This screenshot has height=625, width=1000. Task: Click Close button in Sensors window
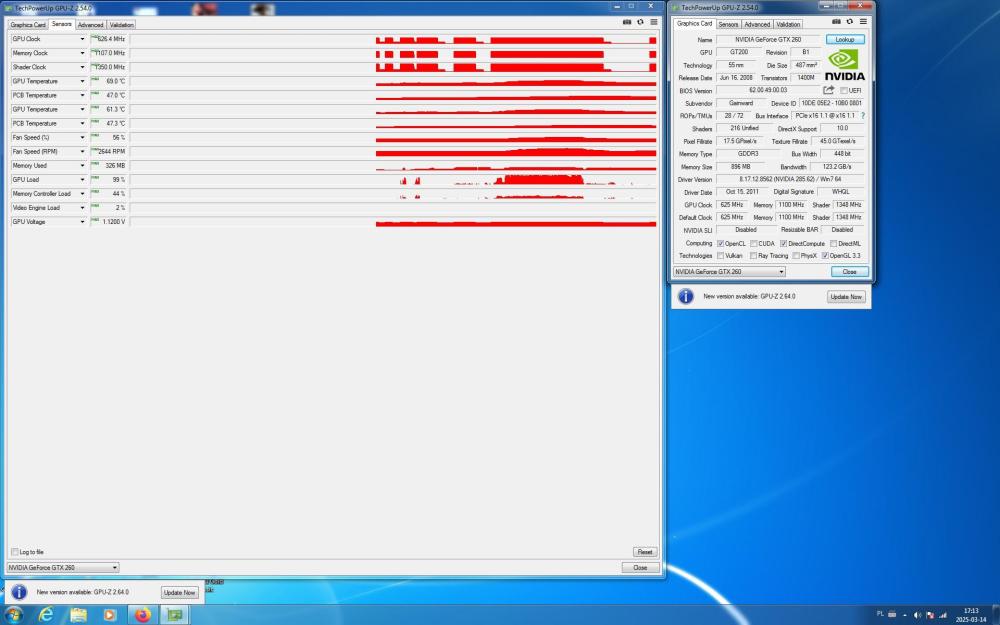click(640, 568)
